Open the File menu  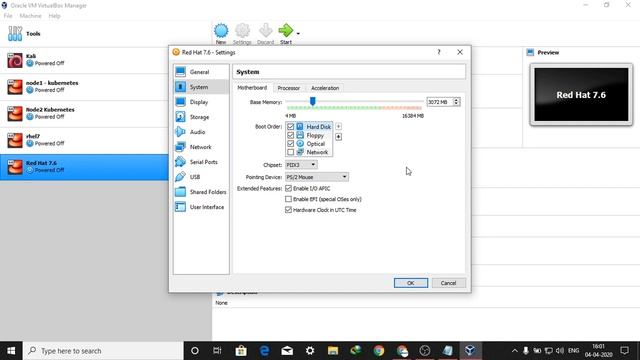[8, 16]
